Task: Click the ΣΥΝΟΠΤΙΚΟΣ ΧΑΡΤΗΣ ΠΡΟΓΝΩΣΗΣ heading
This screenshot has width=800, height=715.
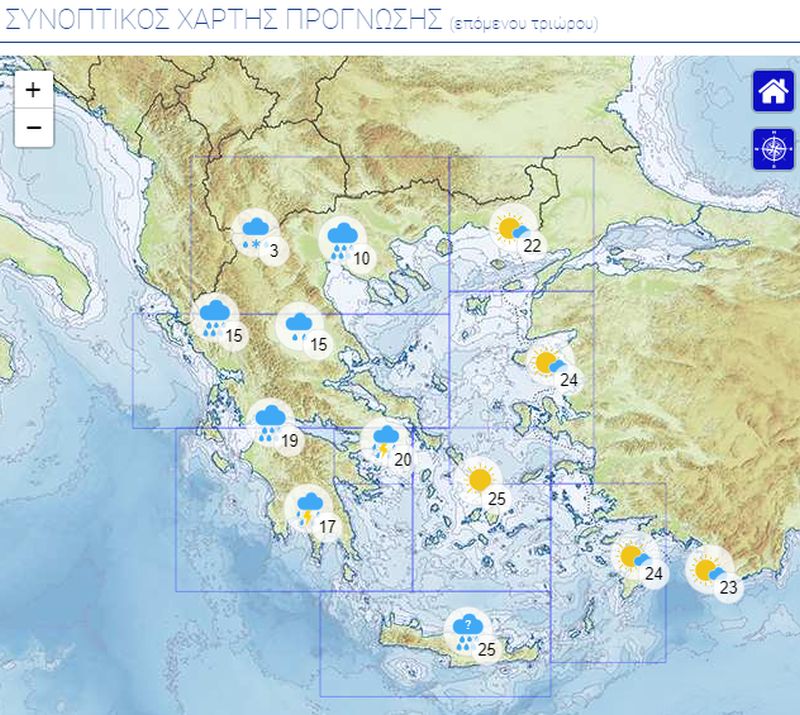Action: pyautogui.click(x=223, y=19)
